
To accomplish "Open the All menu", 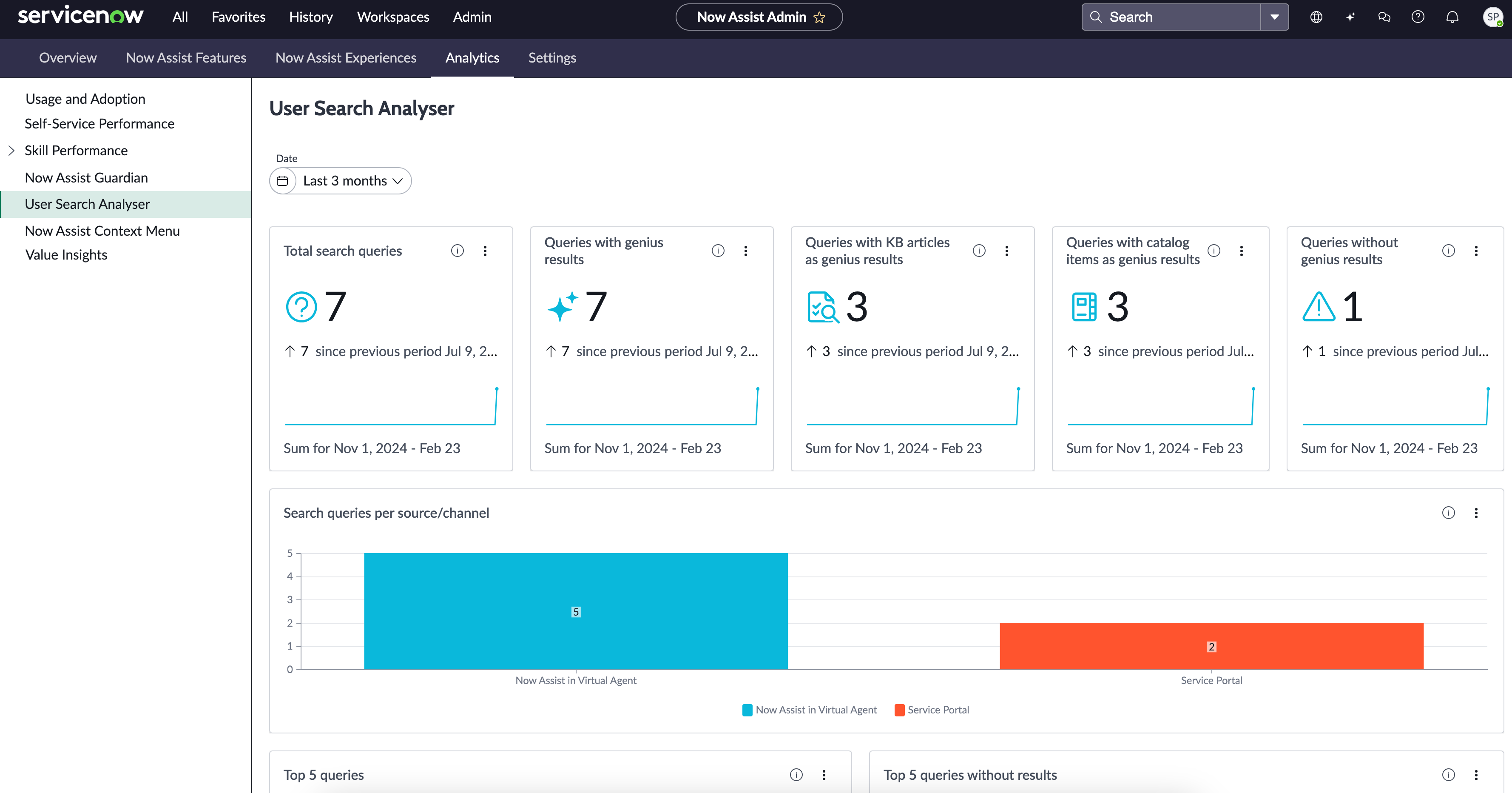I will pos(180,17).
